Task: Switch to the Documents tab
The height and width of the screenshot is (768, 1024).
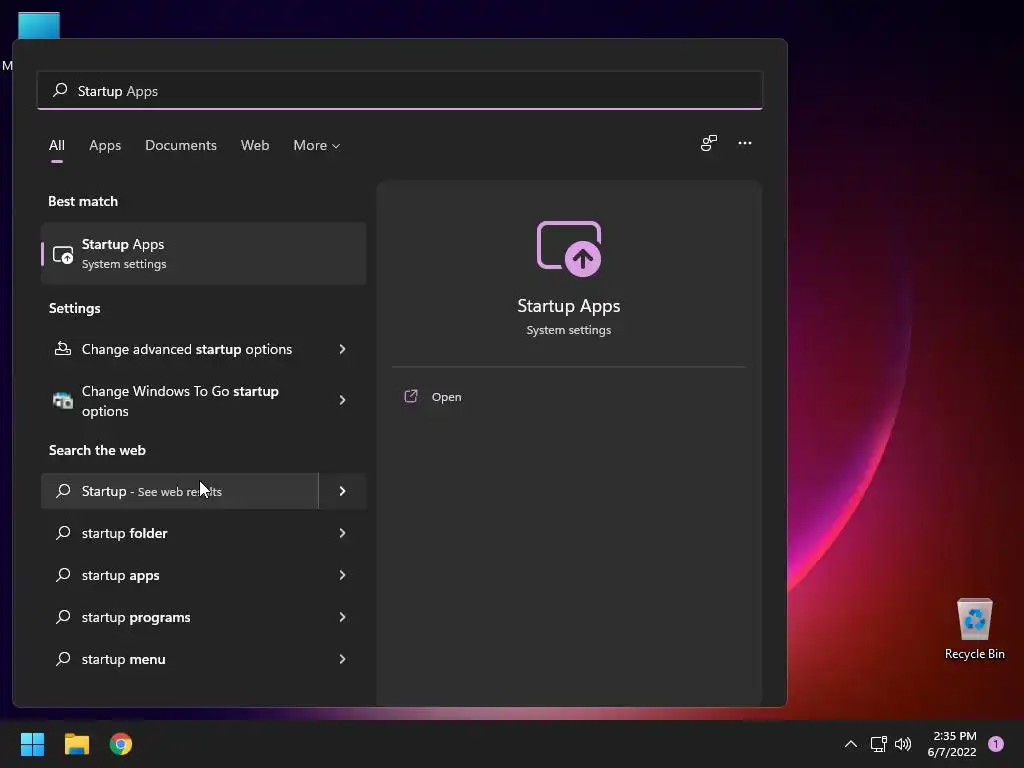Action: coord(181,145)
